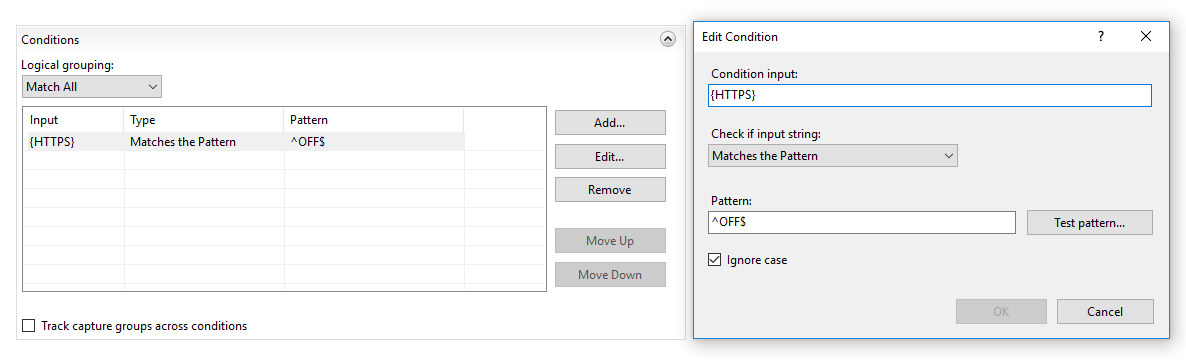Cancel the Edit Condition dialog

1105,311
